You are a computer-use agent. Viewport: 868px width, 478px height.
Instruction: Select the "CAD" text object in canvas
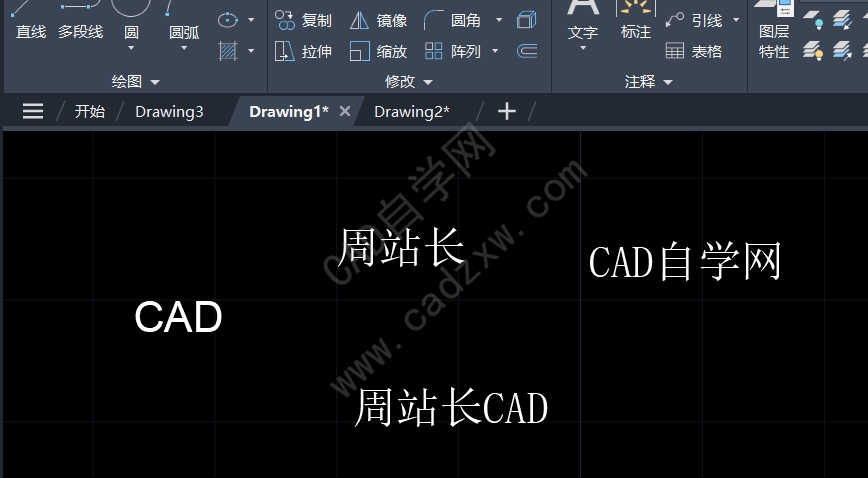178,317
